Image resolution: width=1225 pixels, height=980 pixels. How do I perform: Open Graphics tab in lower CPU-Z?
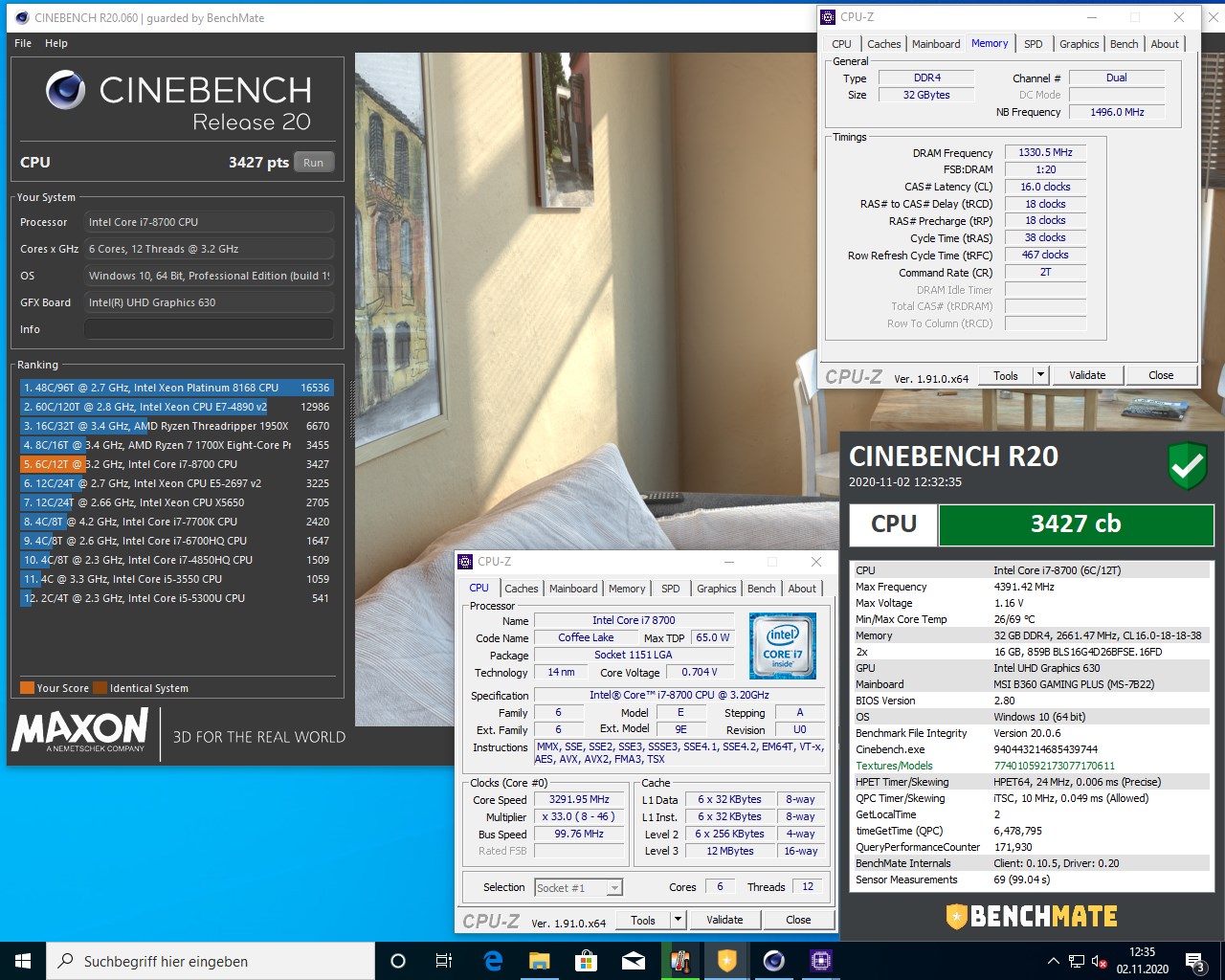717,589
